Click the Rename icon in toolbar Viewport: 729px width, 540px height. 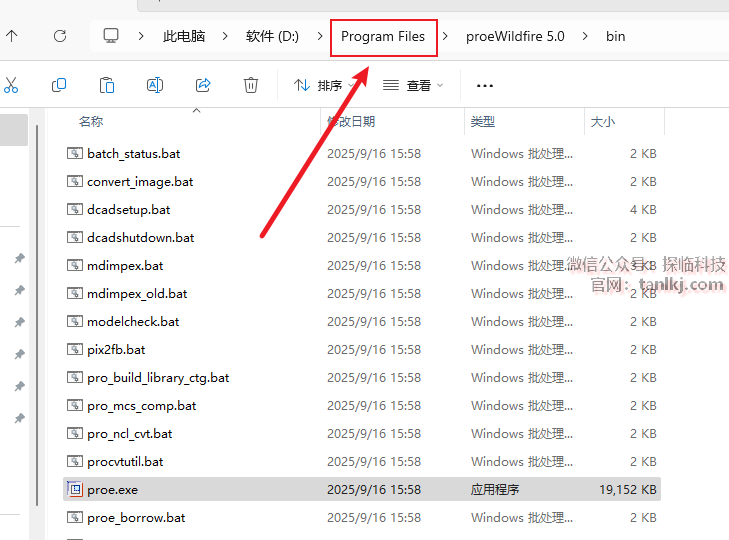point(155,85)
